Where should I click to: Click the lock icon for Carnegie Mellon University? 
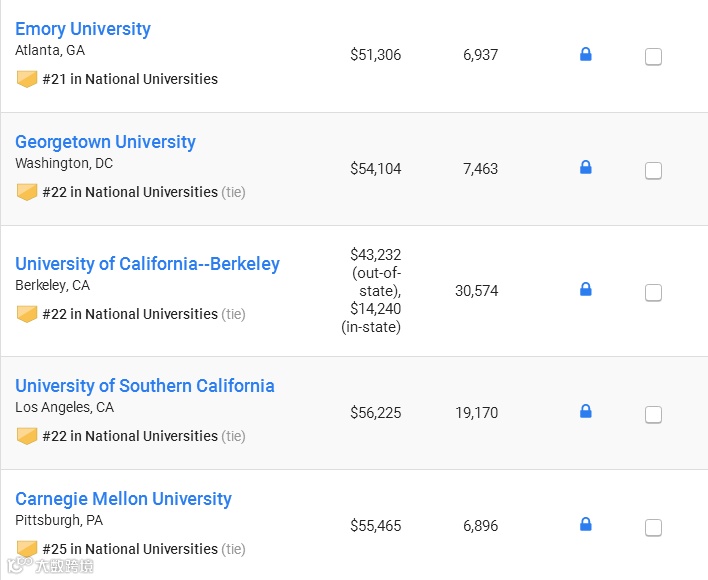pos(586,524)
